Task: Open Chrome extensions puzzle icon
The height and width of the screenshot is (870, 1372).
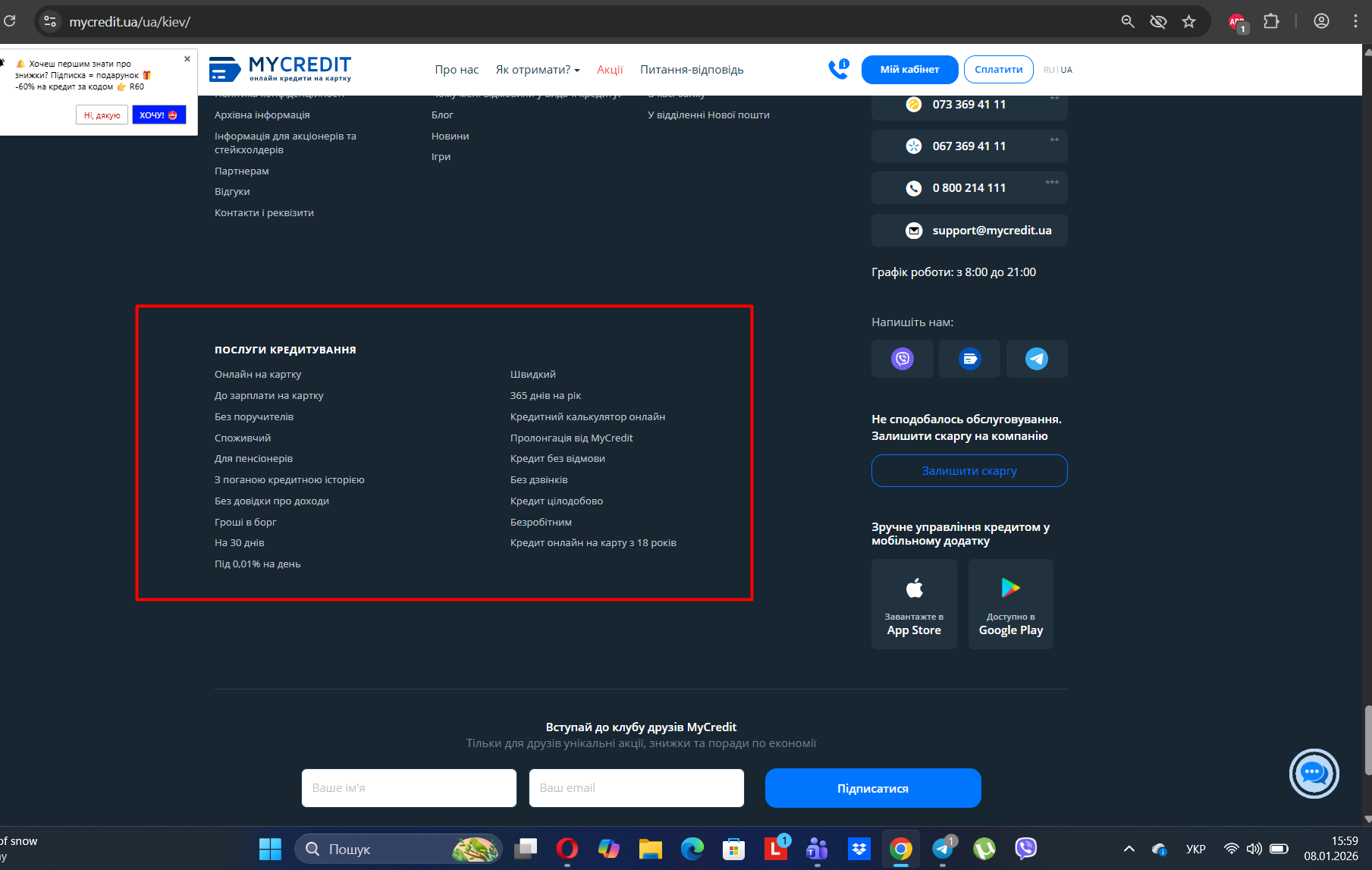Action: [x=1271, y=21]
